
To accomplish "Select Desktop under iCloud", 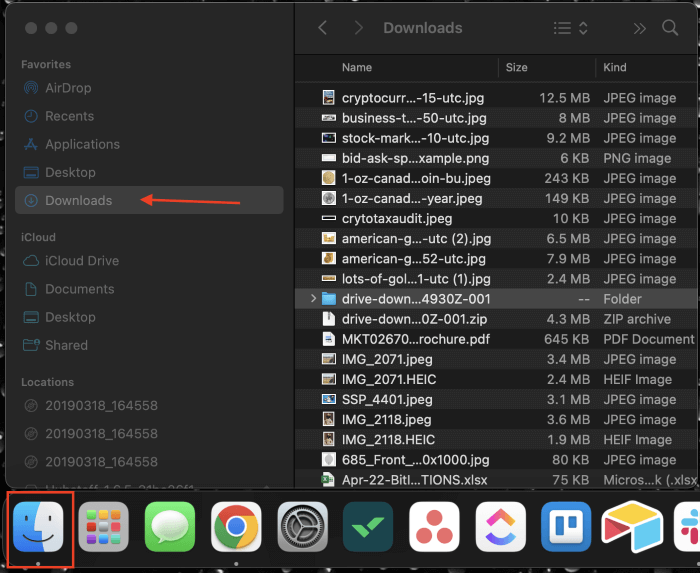I will pos(149,317).
